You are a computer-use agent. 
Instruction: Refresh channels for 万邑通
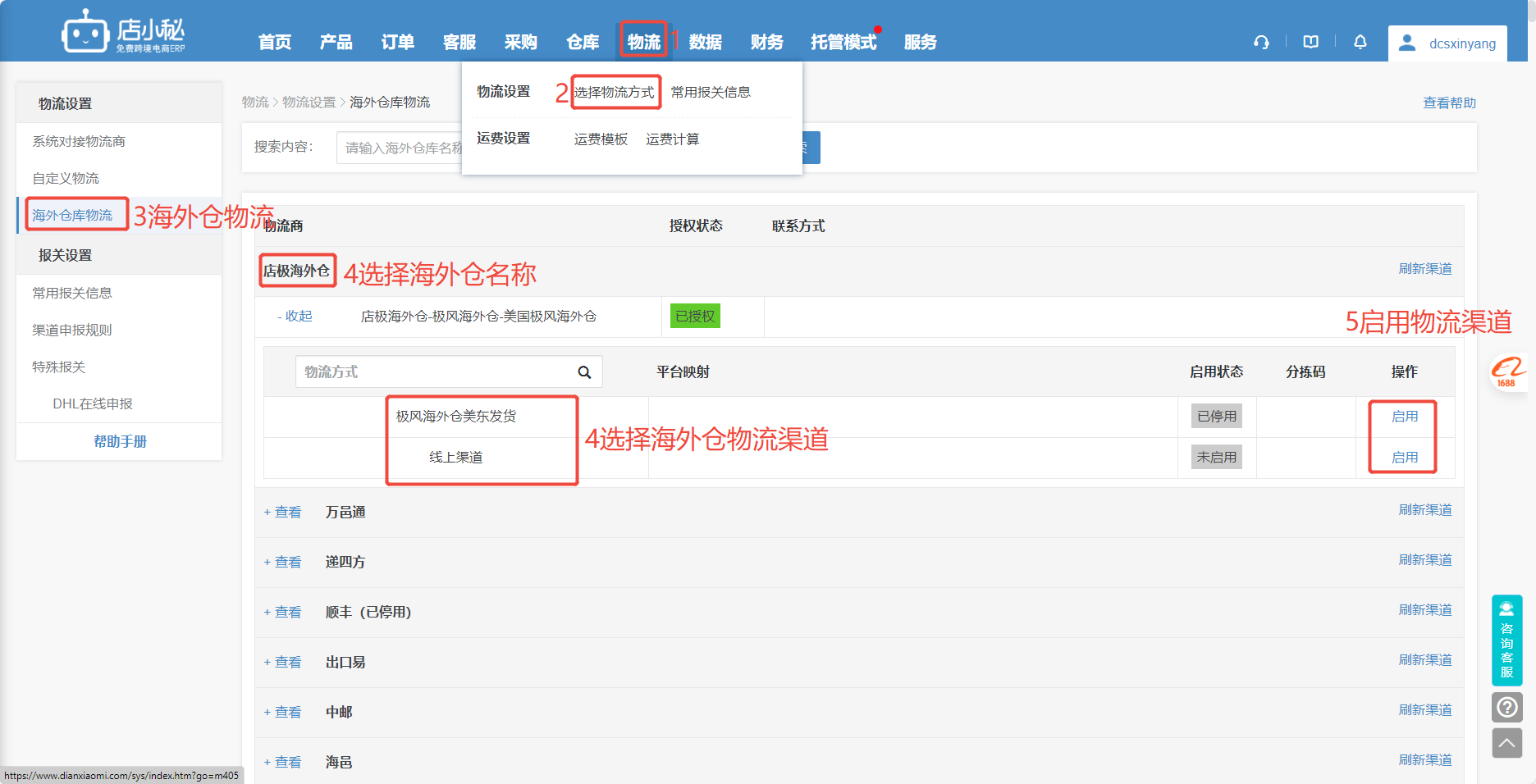pyautogui.click(x=1425, y=510)
